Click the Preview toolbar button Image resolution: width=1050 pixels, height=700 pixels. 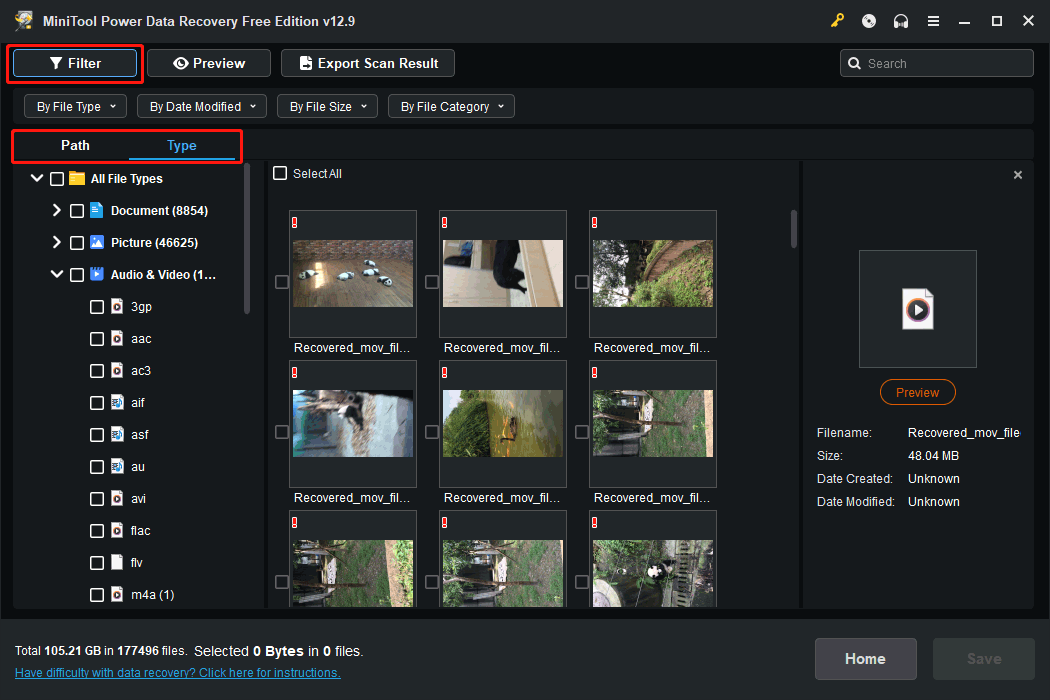(x=209, y=64)
